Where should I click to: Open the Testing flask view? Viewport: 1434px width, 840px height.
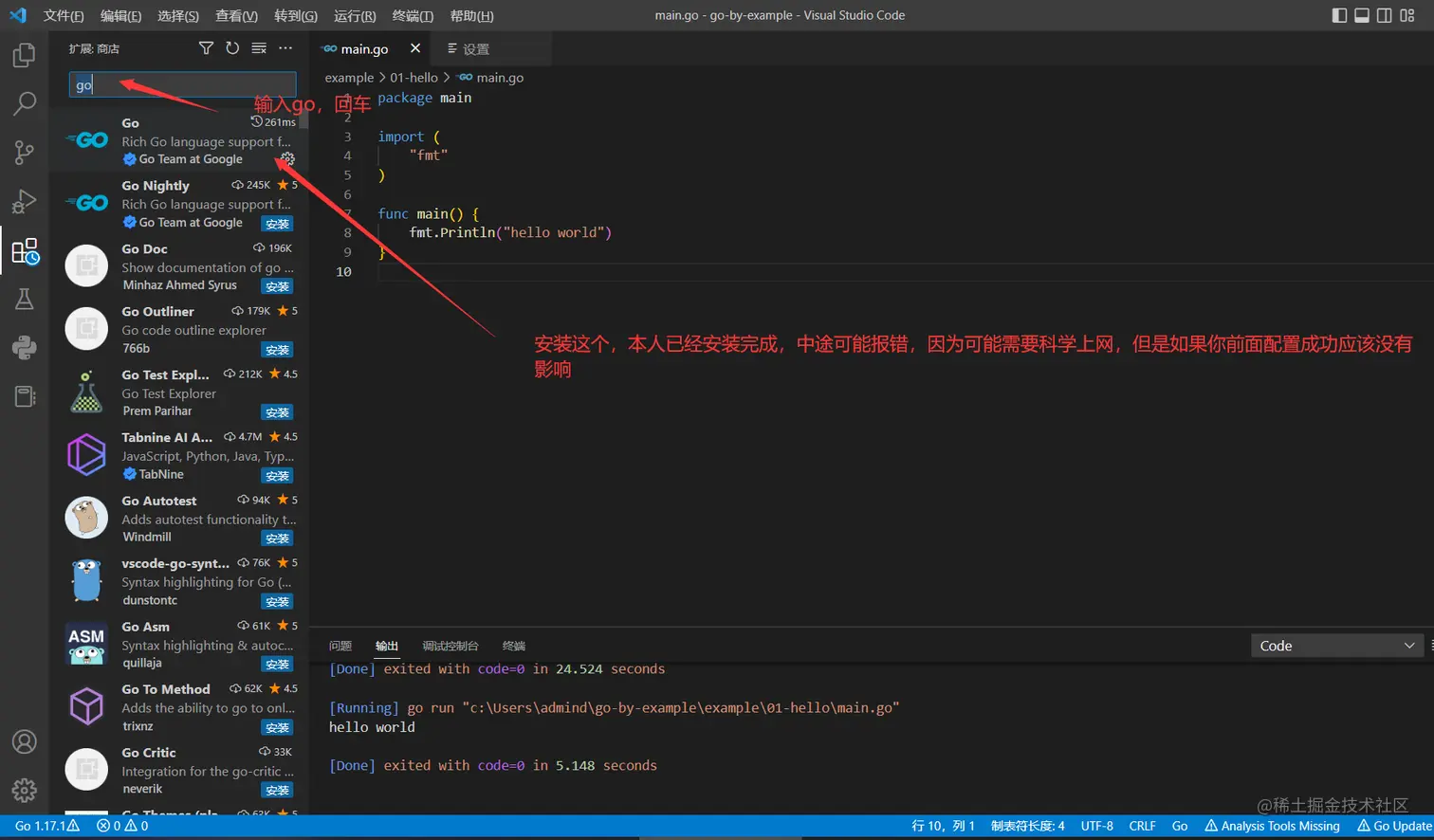tap(25, 299)
